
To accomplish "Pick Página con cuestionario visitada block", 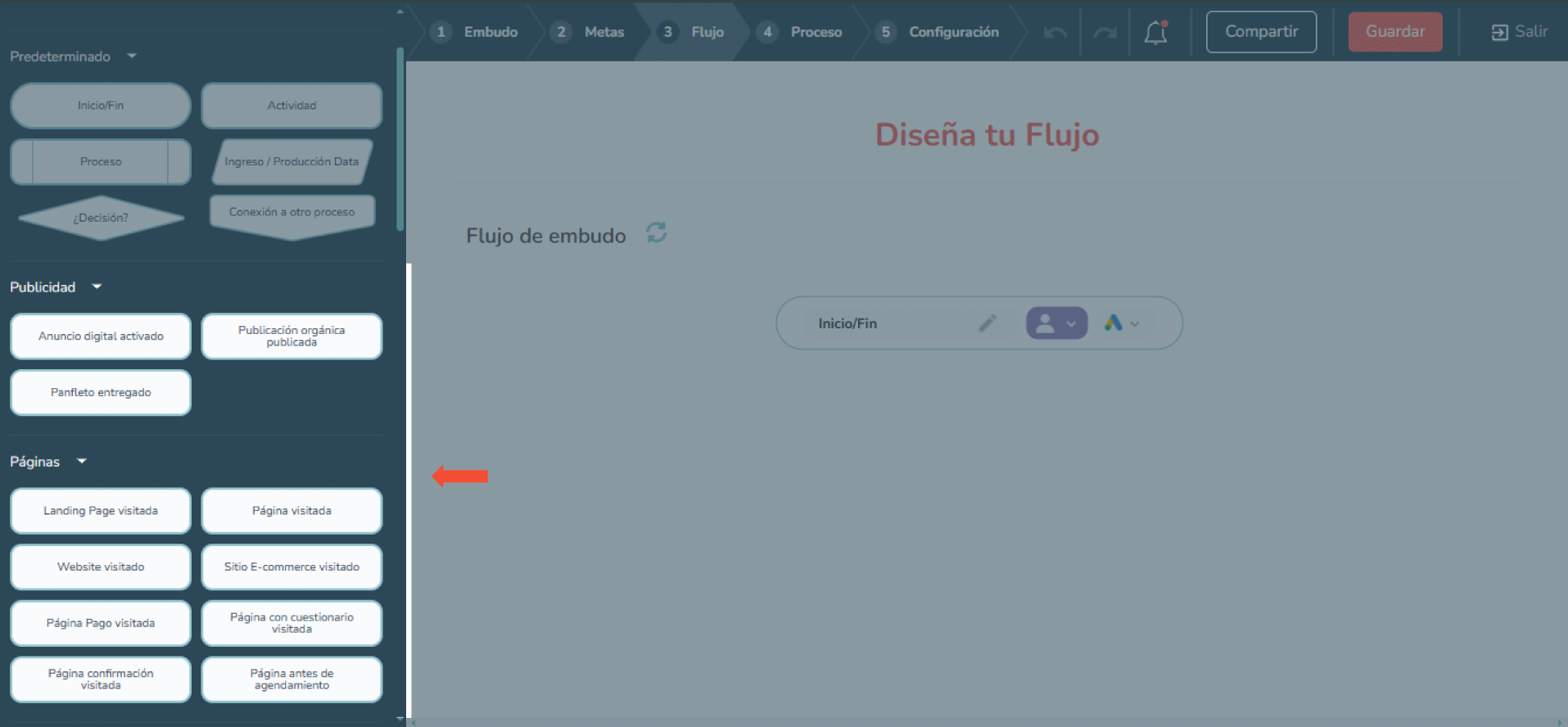I will click(x=291, y=623).
